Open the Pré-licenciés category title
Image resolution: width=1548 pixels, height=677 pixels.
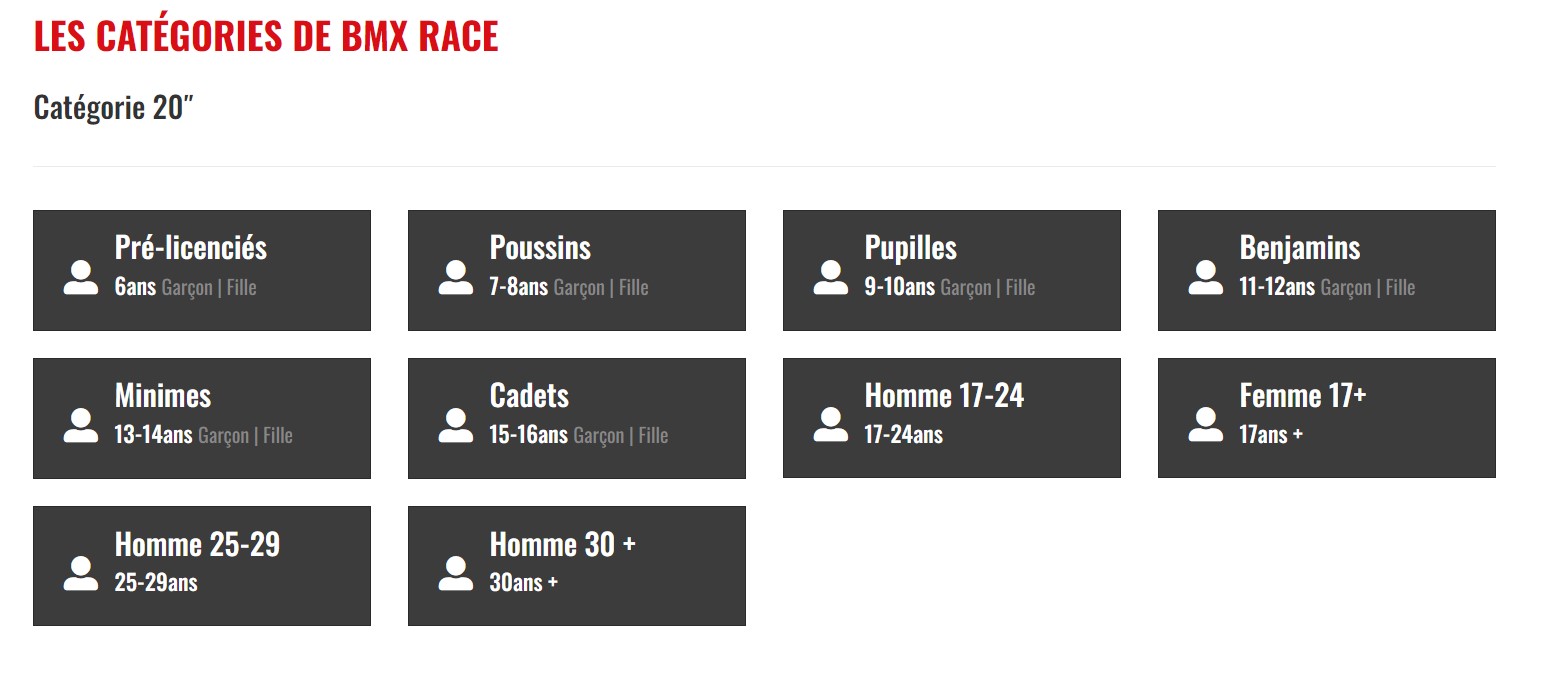(x=191, y=248)
